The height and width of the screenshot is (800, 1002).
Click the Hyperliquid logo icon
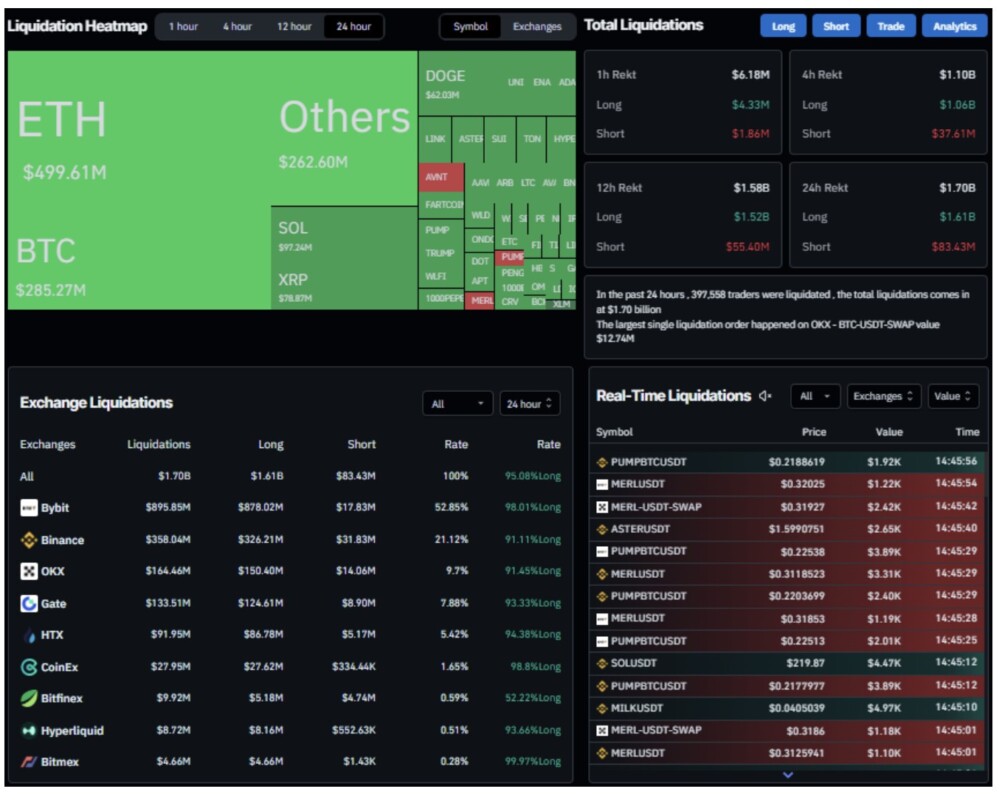click(29, 730)
